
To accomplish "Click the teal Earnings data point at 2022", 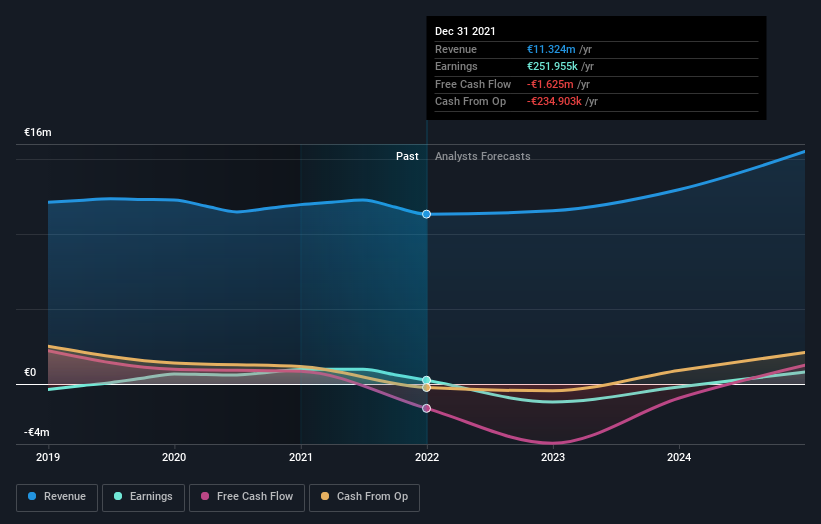I will [426, 380].
